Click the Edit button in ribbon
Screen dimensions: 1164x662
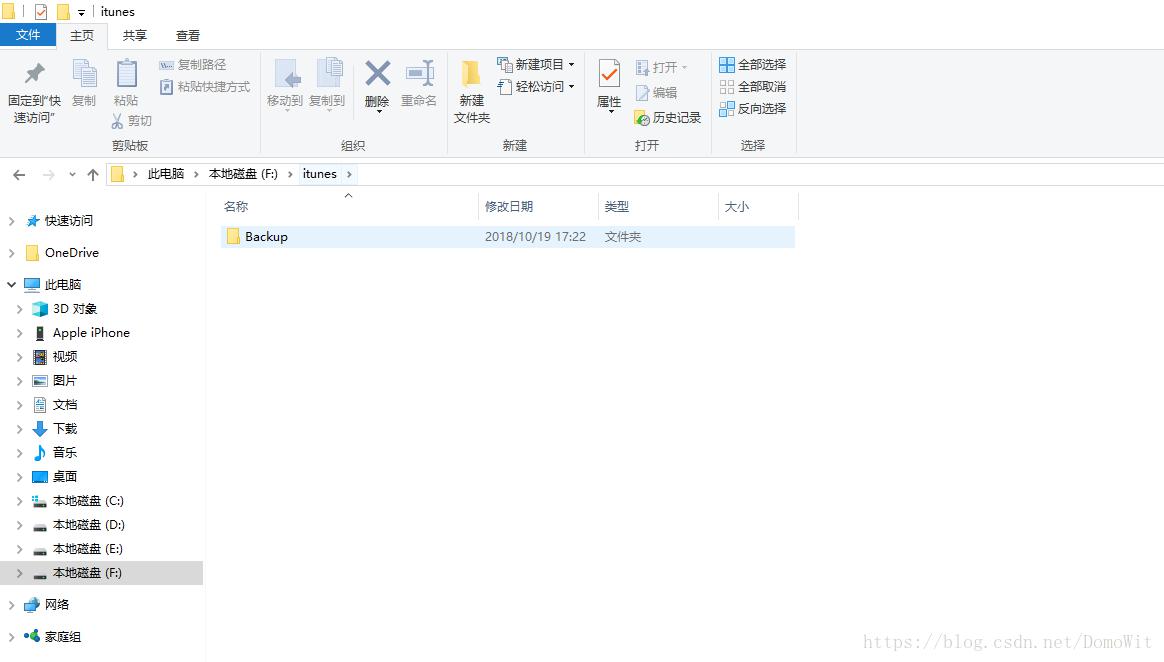point(656,93)
